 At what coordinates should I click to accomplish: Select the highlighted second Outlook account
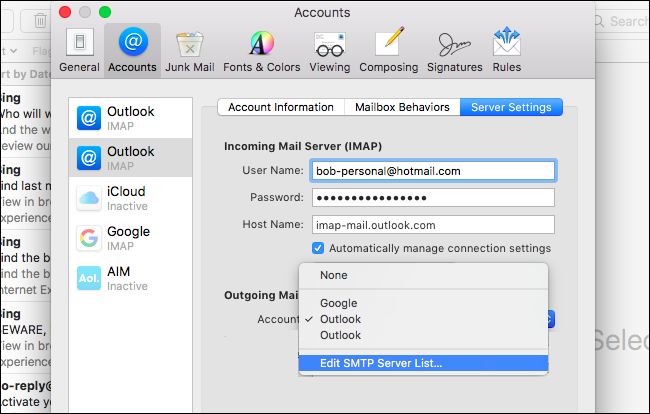130,158
